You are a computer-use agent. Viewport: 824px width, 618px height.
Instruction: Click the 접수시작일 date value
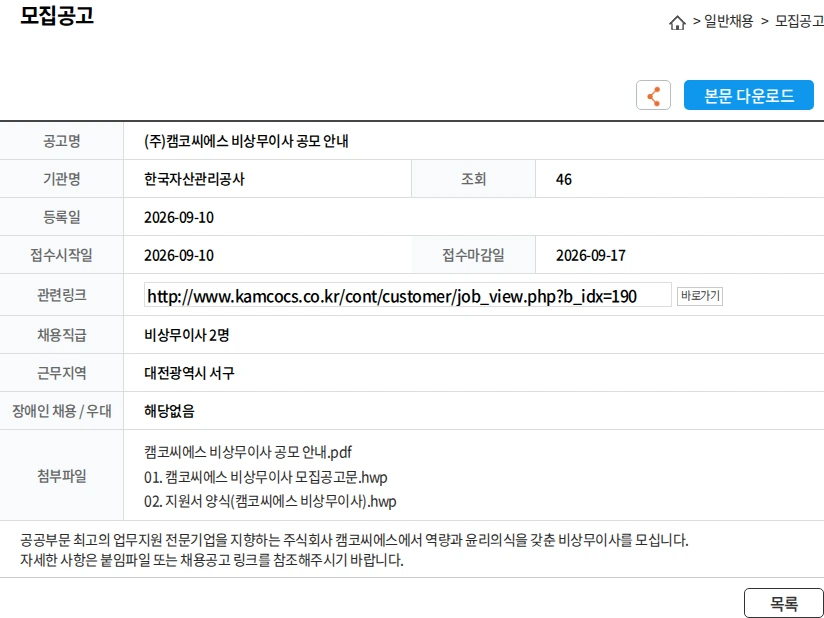point(179,255)
